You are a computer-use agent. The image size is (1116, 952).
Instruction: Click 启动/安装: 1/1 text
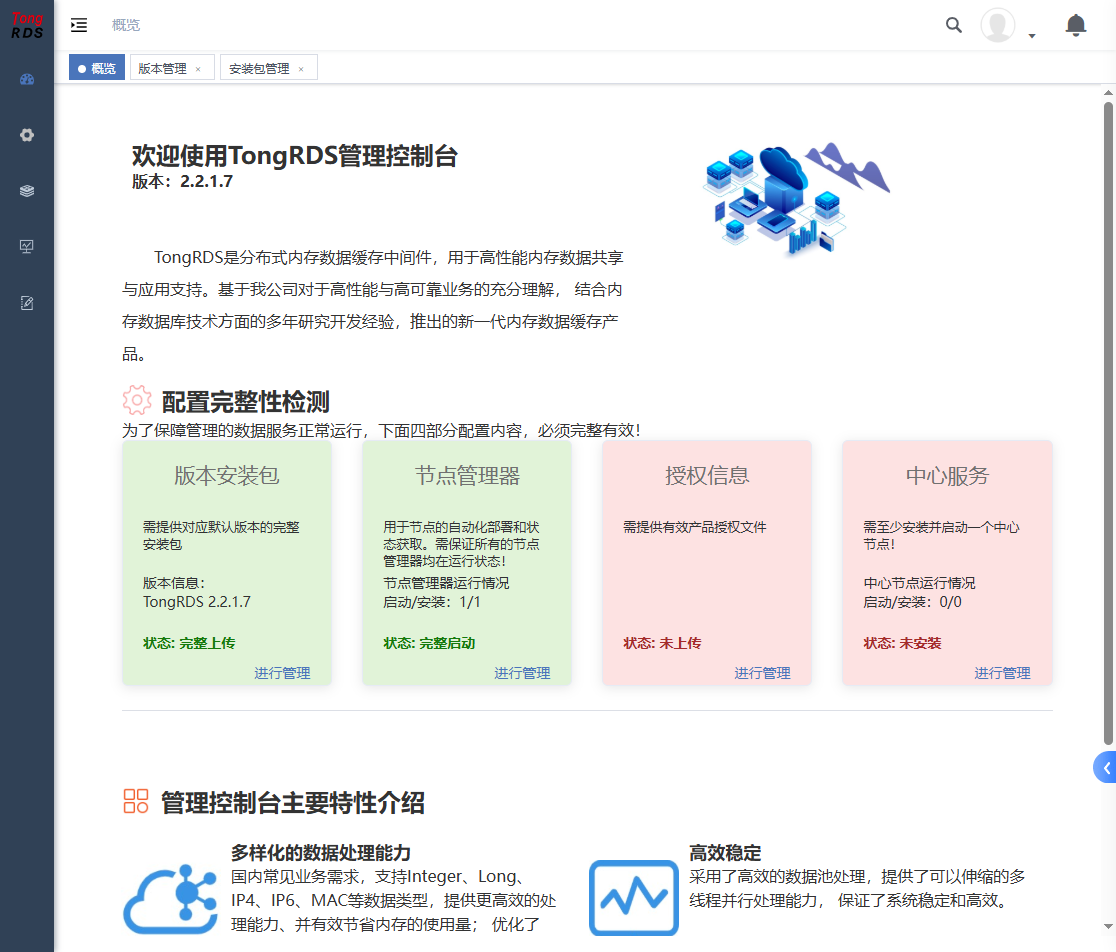[x=432, y=603]
